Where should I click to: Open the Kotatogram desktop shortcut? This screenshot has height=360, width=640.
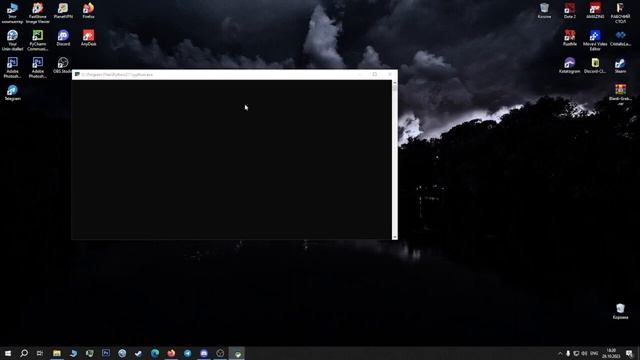pos(569,65)
